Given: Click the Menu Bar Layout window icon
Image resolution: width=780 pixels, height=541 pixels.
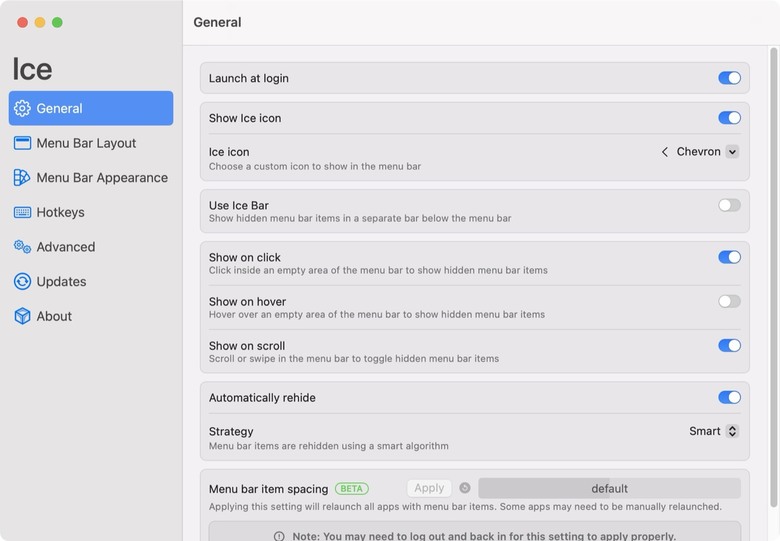Looking at the screenshot, I should pos(22,143).
